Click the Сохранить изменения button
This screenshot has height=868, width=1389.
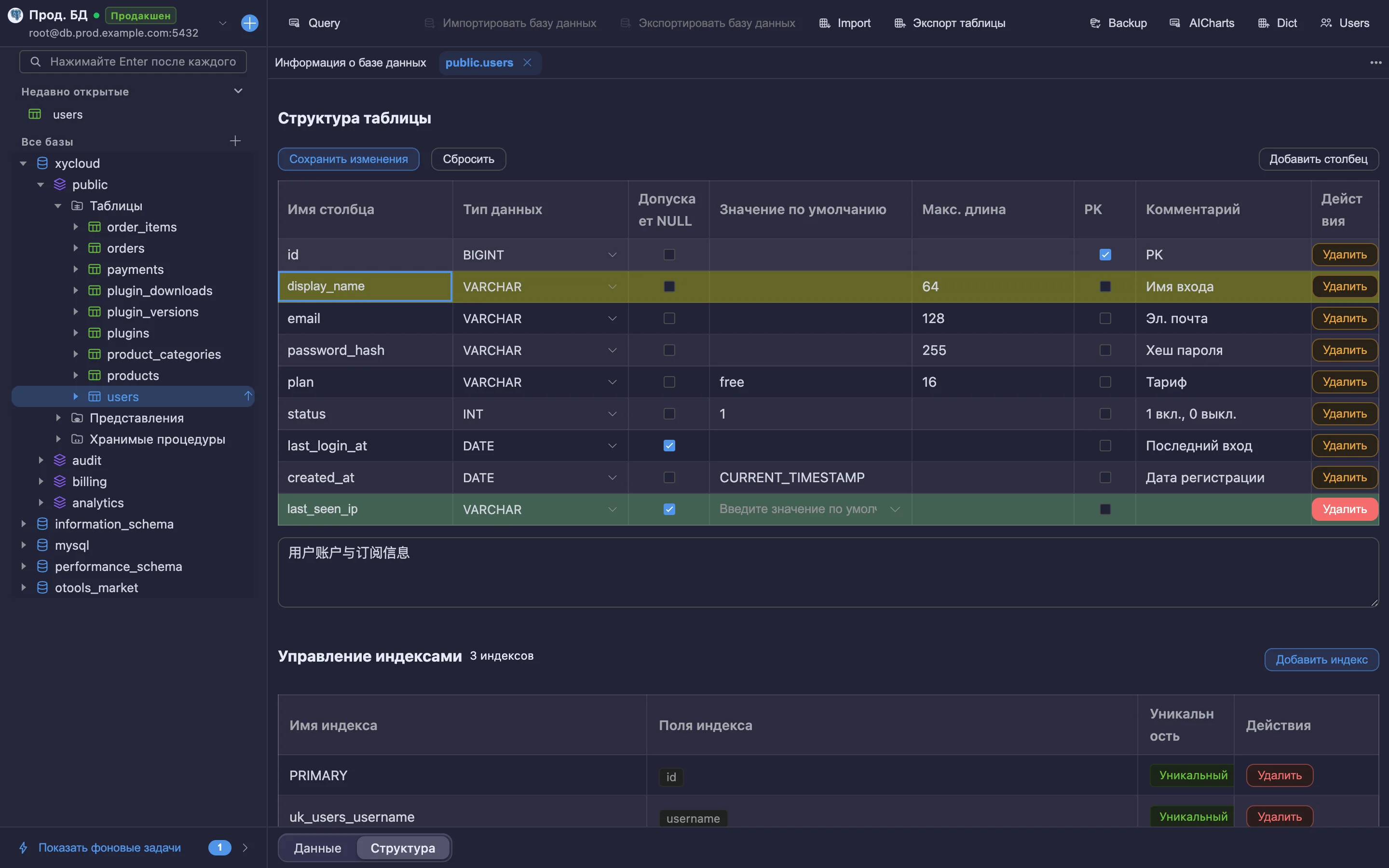(x=348, y=159)
